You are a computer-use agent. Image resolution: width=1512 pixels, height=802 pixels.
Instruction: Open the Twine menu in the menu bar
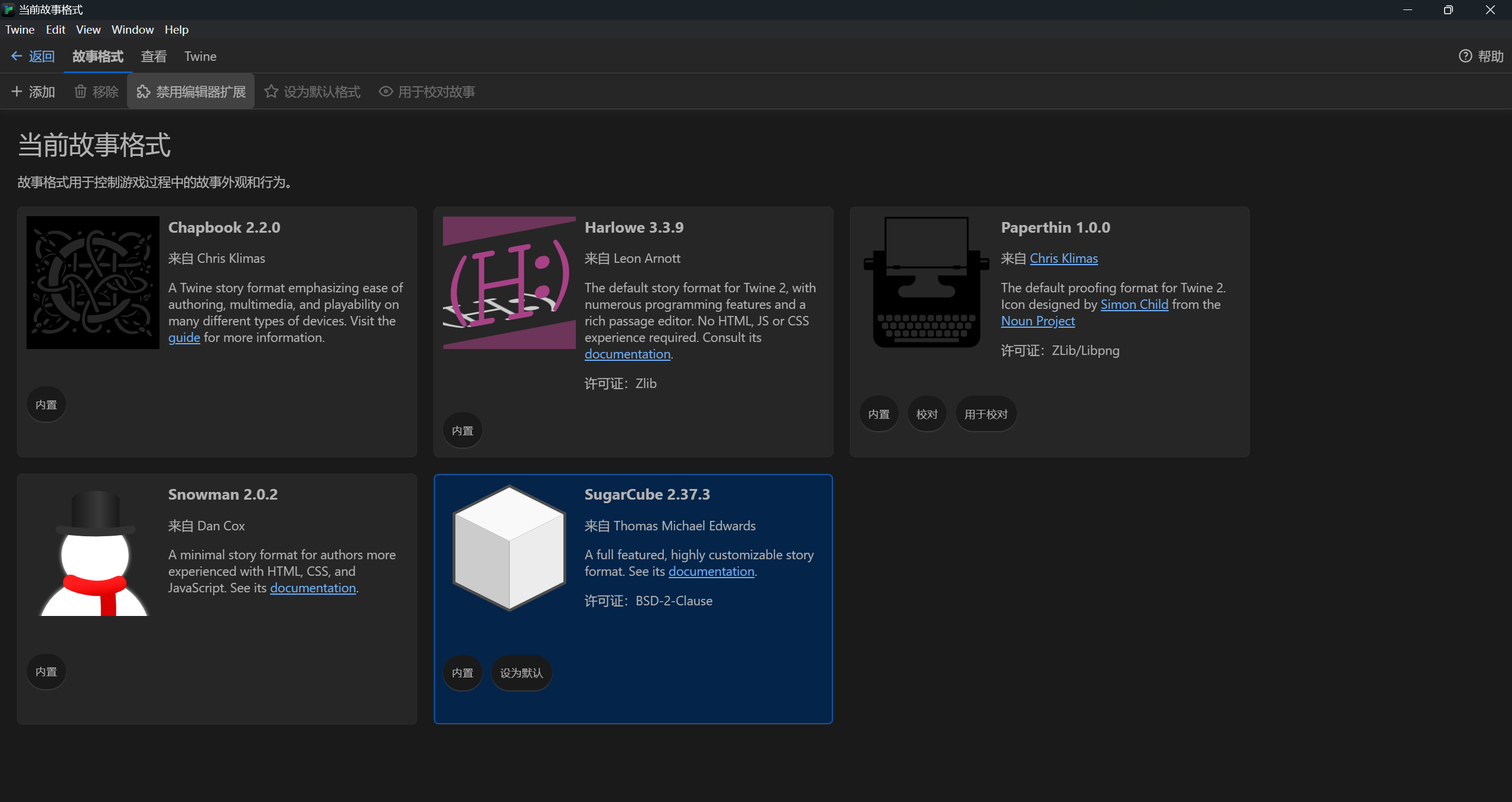19,30
